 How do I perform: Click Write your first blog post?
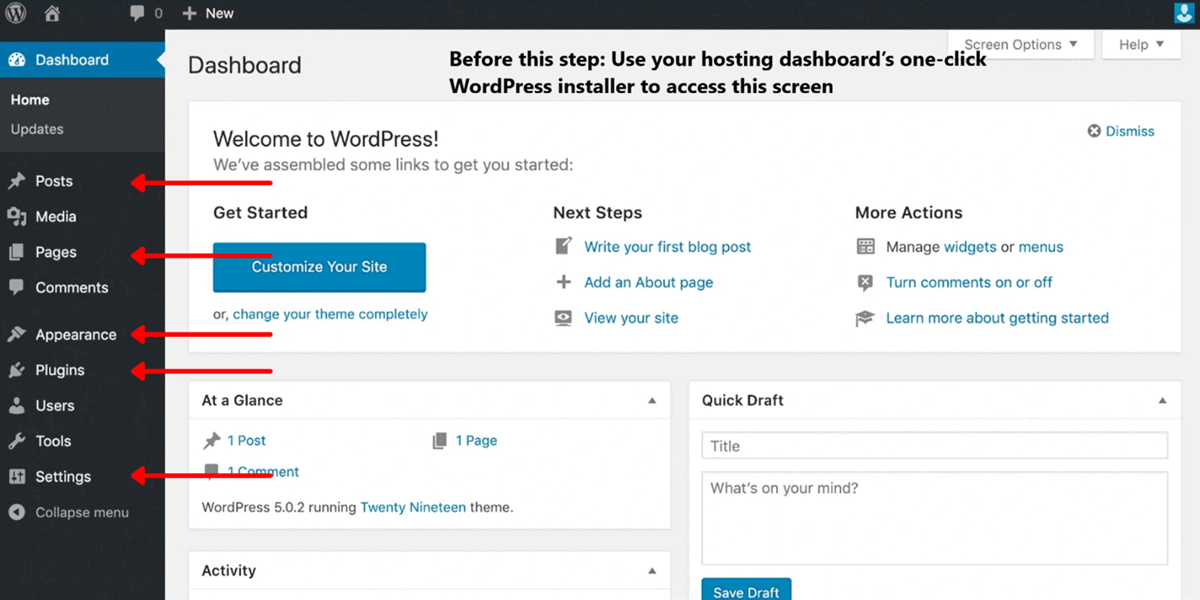point(668,247)
